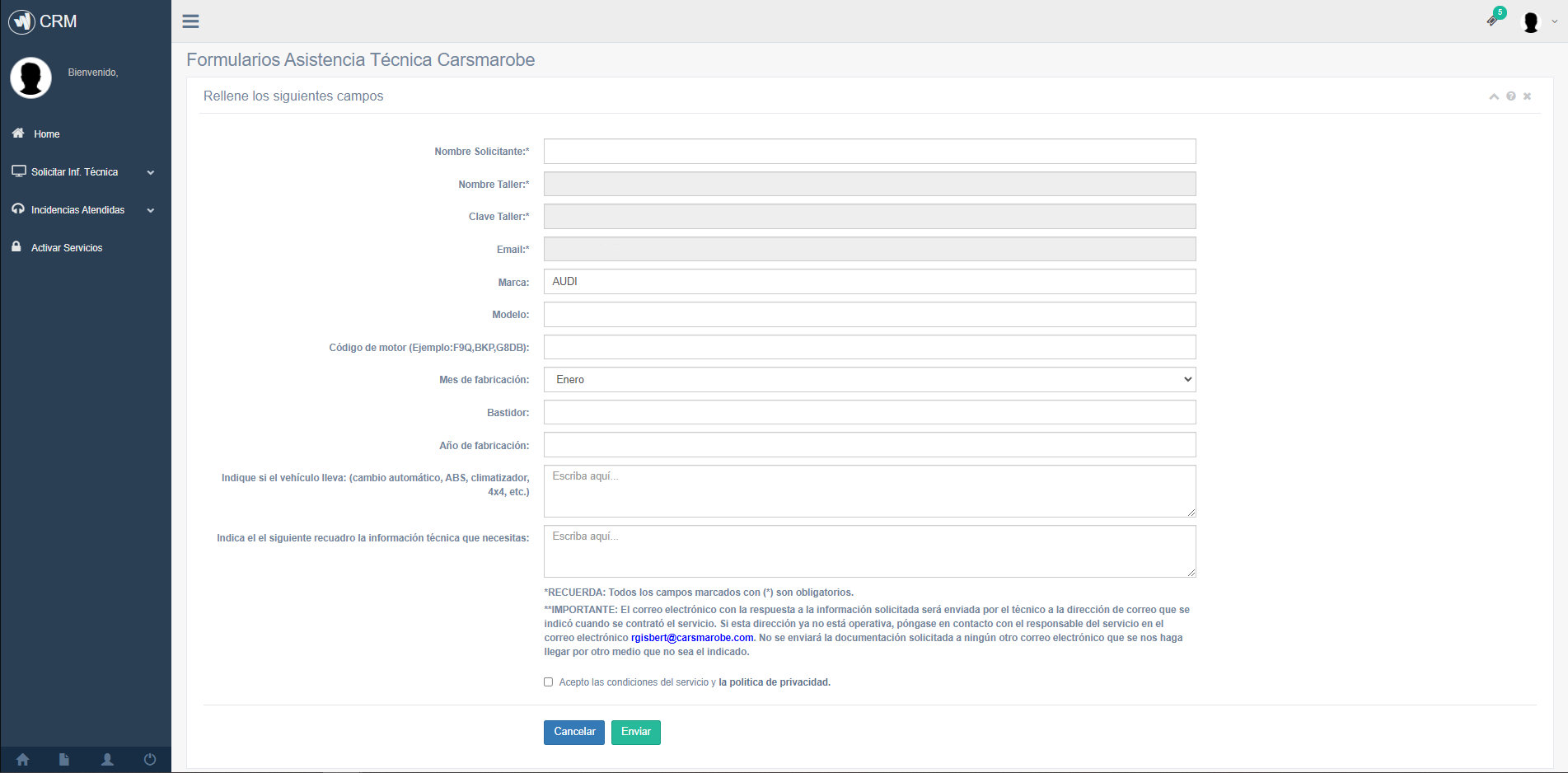Open the Mes de fabricación dropdown
Image resolution: width=1568 pixels, height=773 pixels.
(x=869, y=380)
